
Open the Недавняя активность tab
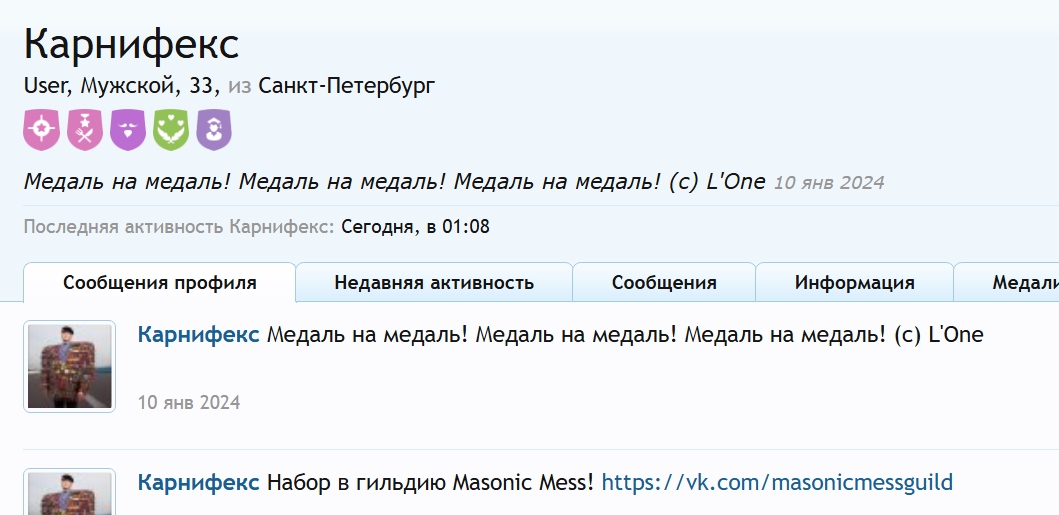tap(434, 282)
